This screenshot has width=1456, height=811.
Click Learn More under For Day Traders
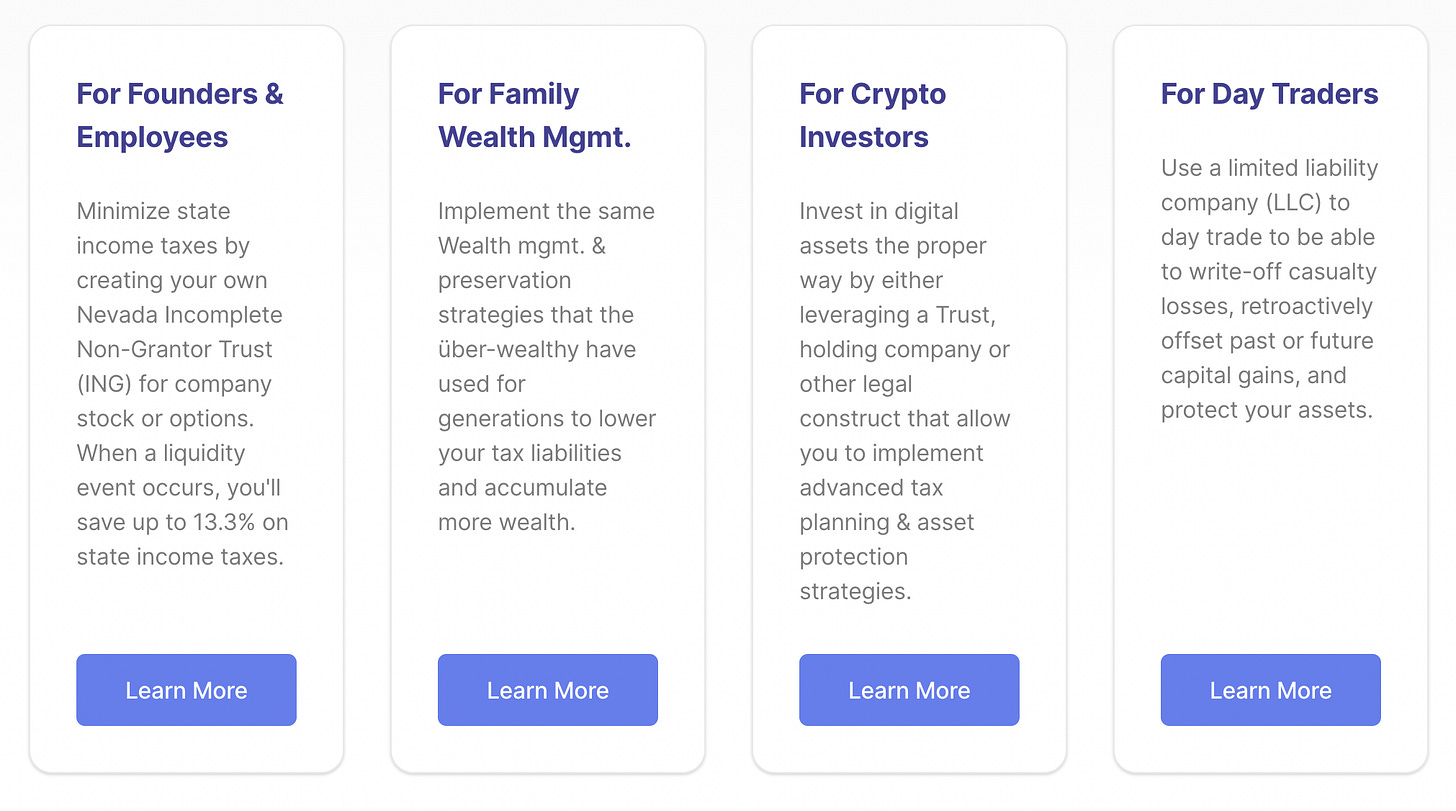1270,690
